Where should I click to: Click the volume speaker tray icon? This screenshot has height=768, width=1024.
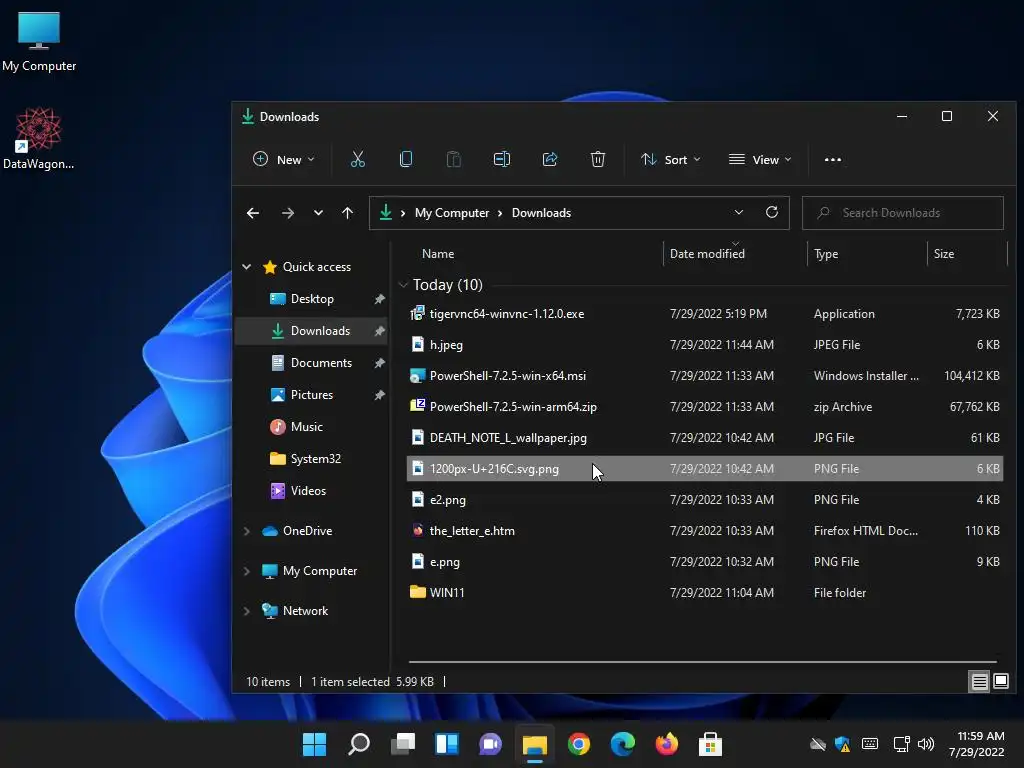coord(925,744)
